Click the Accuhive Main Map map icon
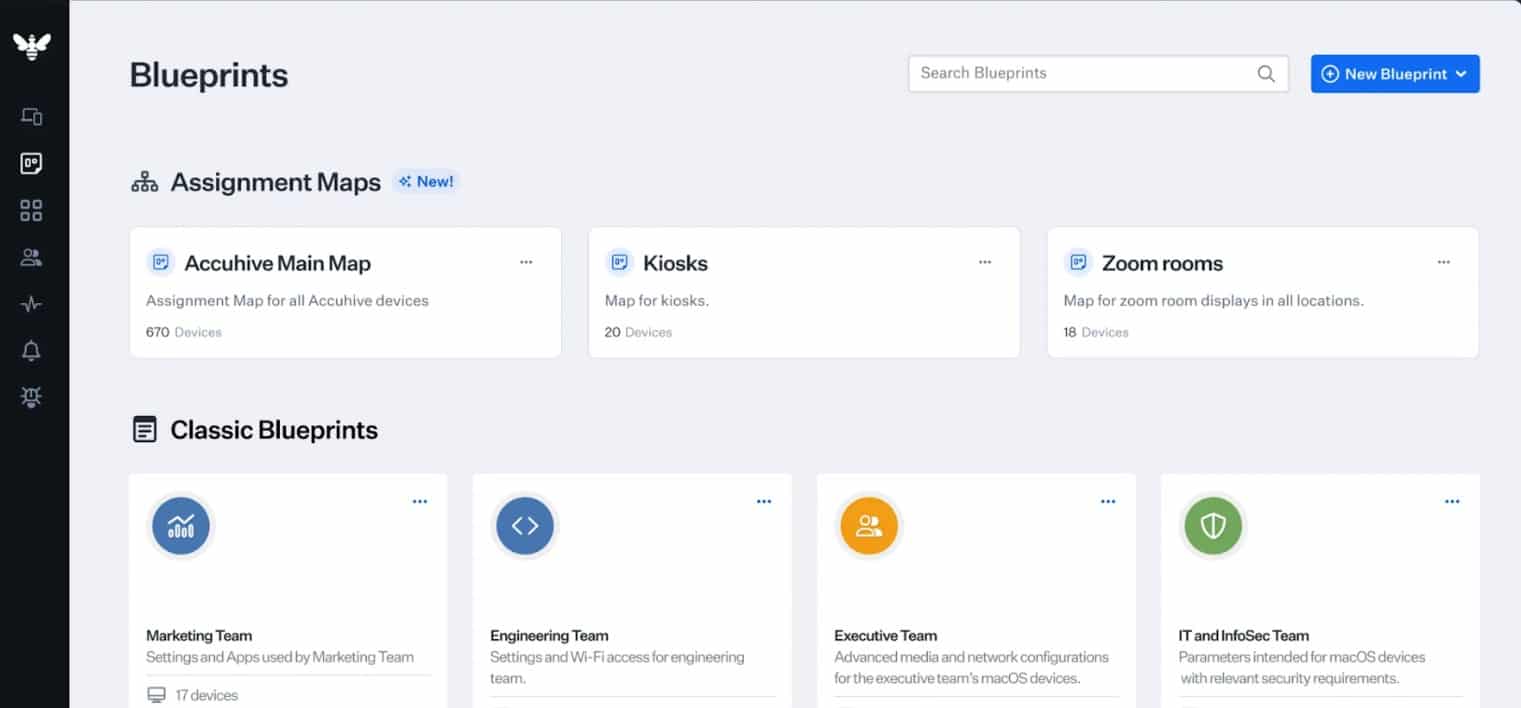 point(160,263)
